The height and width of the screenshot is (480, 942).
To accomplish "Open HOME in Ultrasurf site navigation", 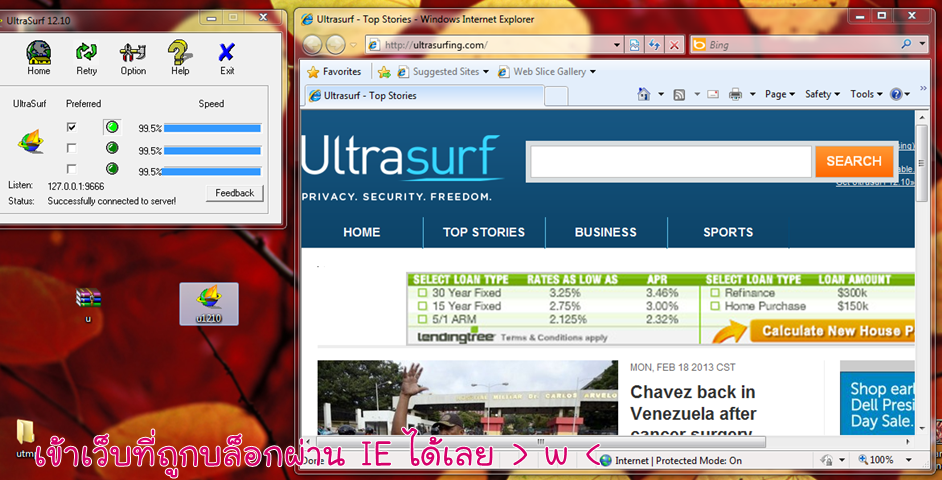I will [362, 232].
